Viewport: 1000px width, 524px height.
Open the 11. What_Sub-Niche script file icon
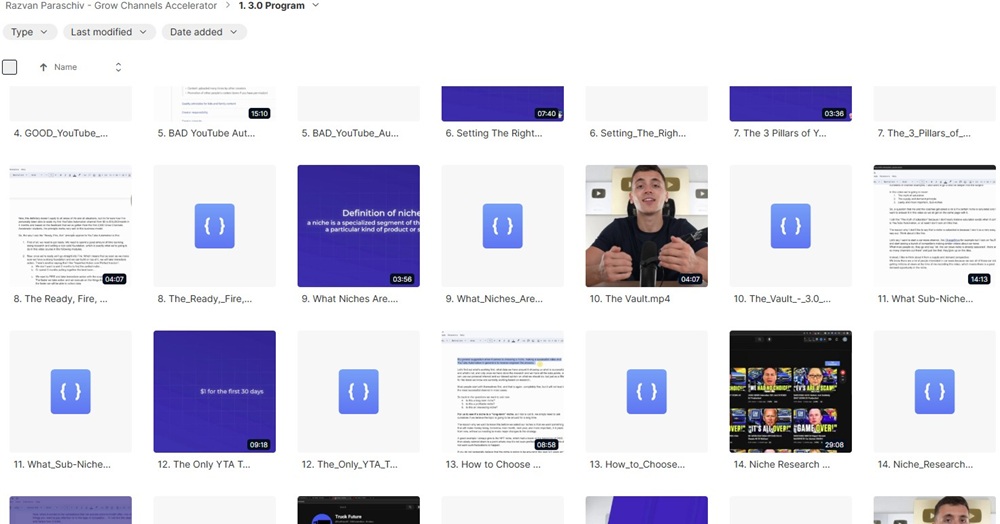pos(70,391)
